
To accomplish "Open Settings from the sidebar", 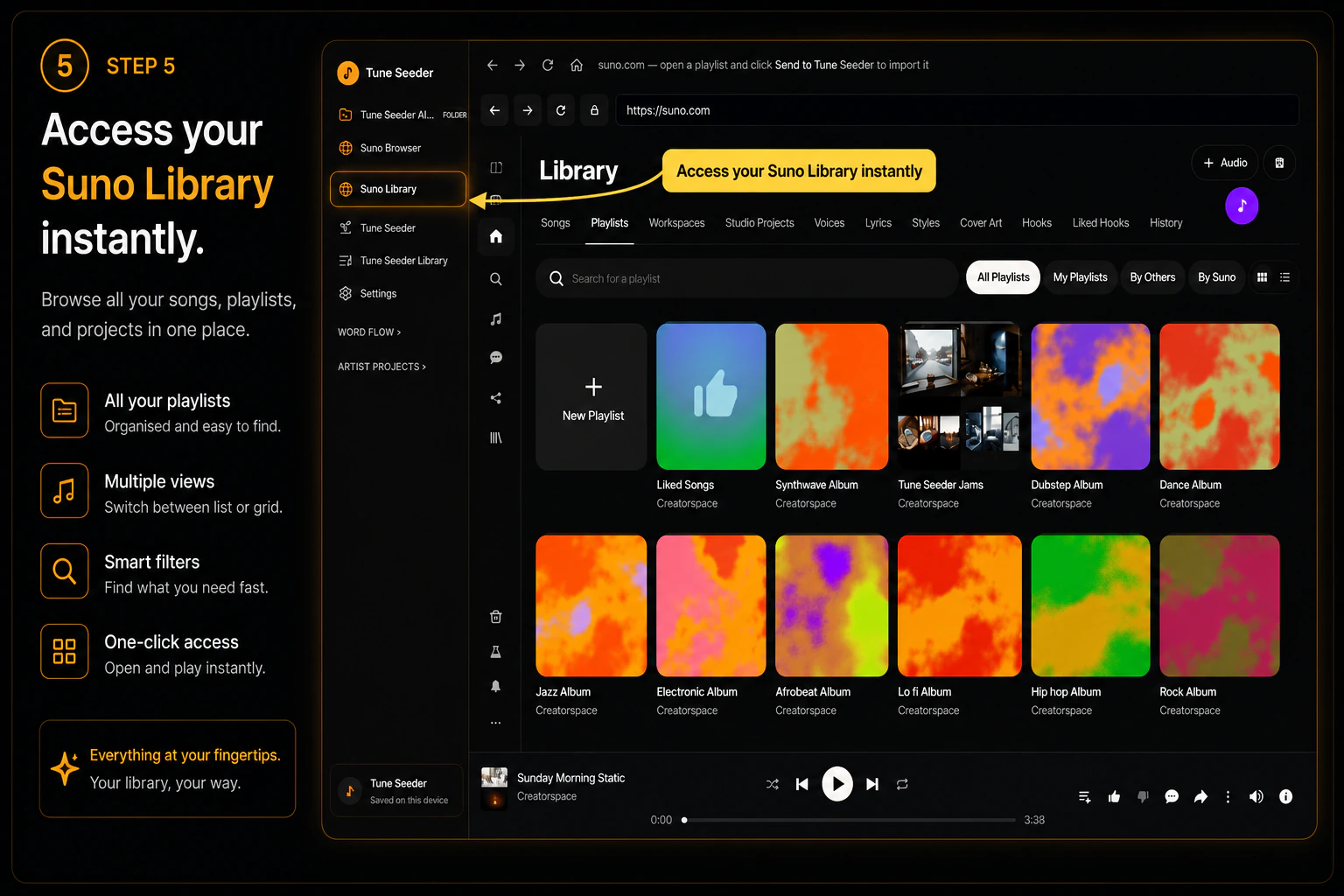I will 368,294.
